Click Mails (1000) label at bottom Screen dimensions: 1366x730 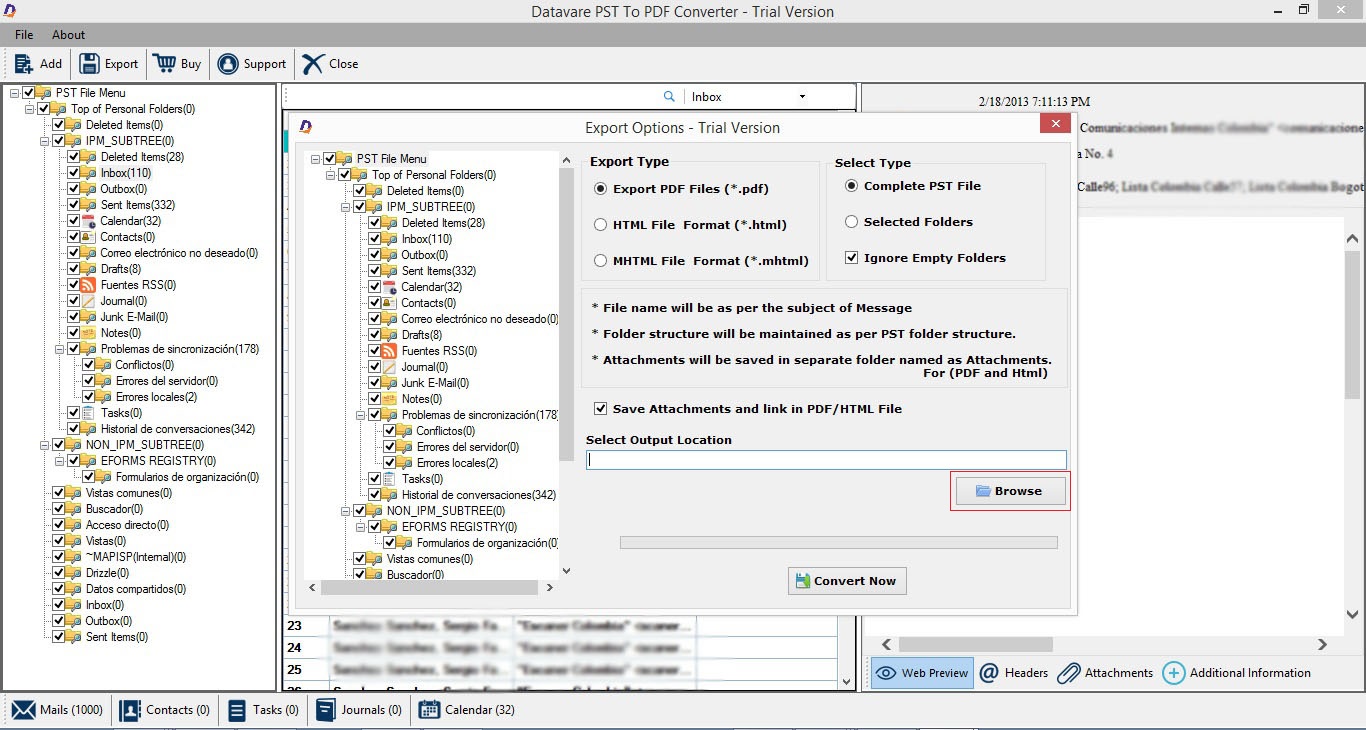pyautogui.click(x=71, y=710)
